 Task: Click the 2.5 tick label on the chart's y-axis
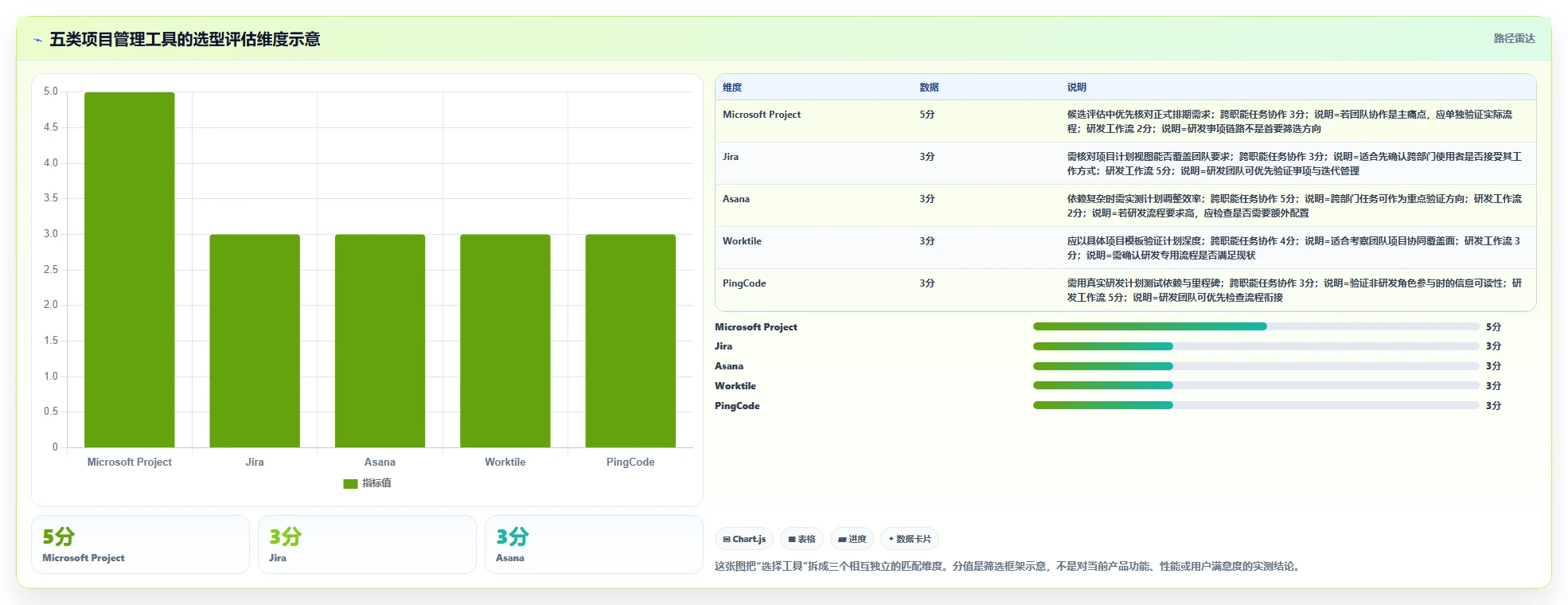tap(51, 270)
